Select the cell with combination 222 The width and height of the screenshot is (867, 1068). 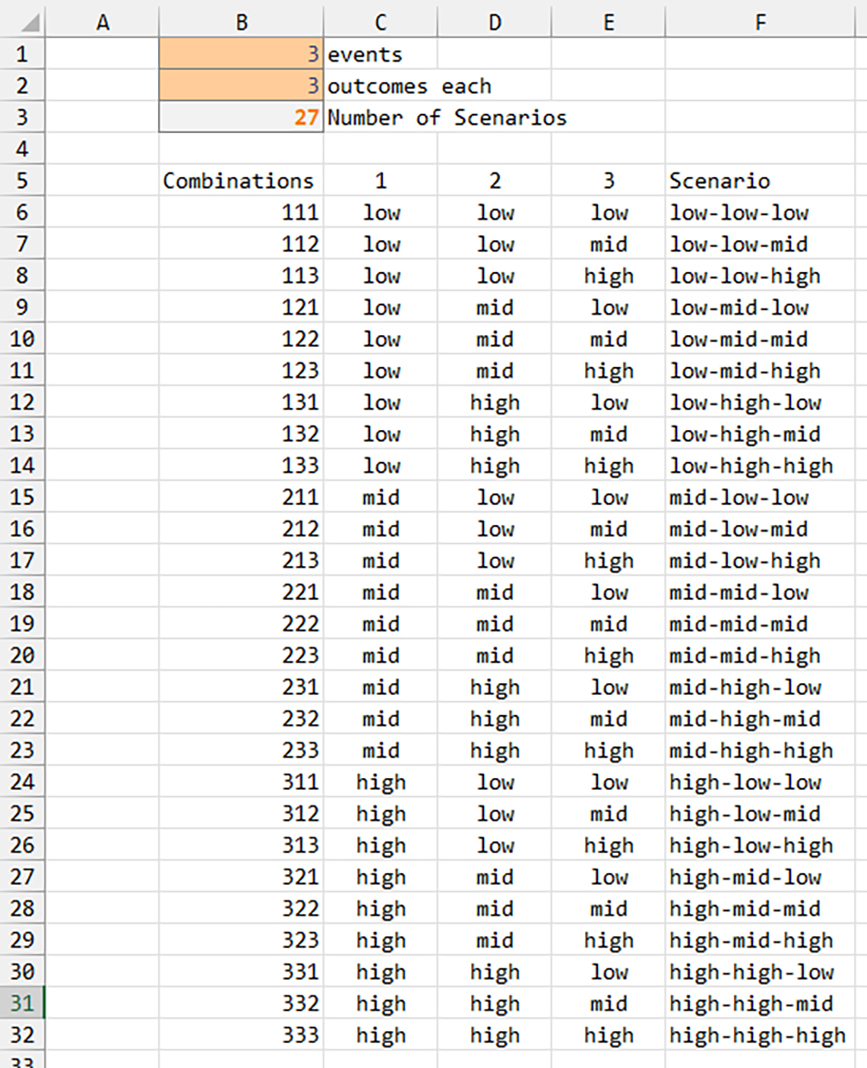click(240, 624)
